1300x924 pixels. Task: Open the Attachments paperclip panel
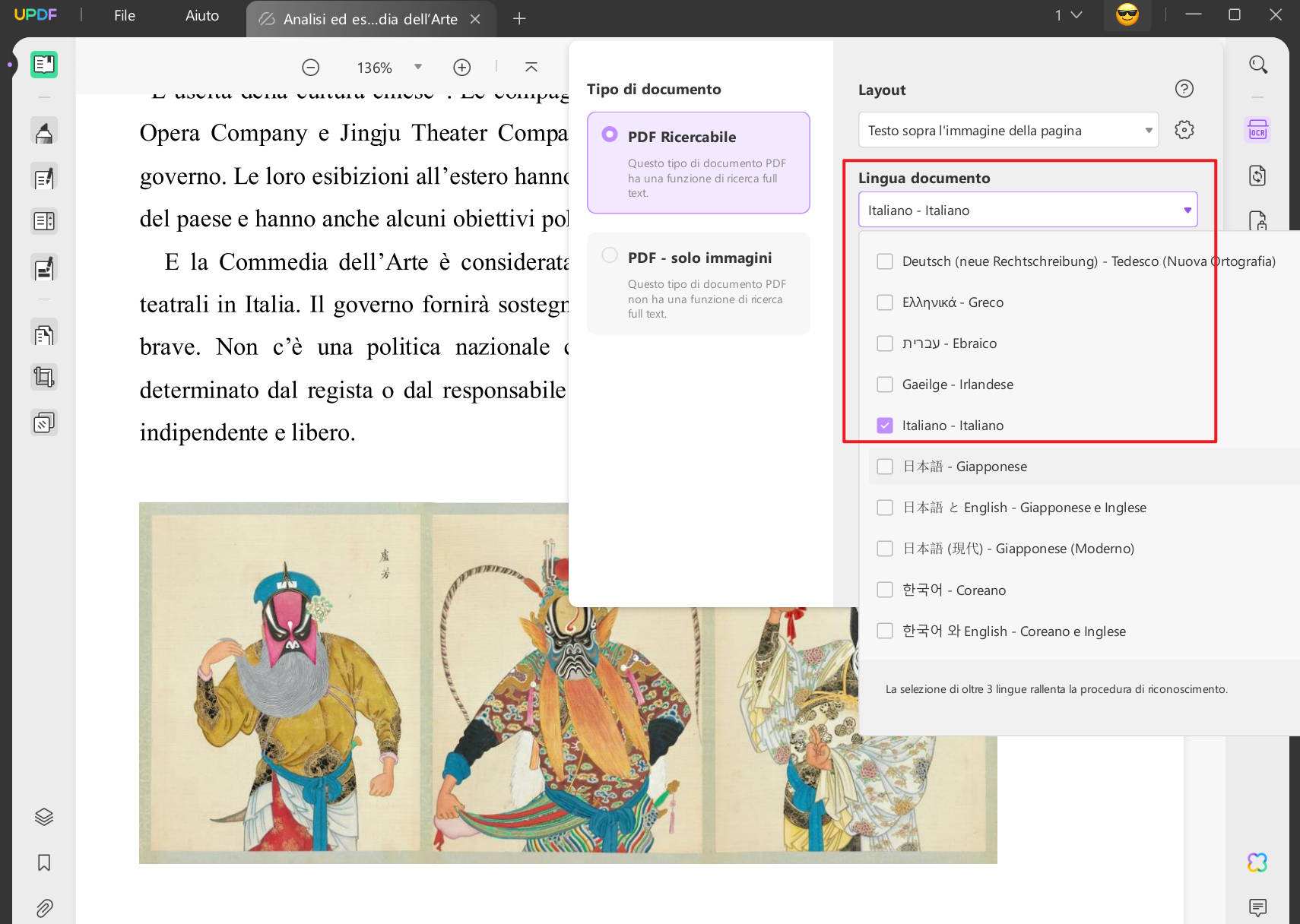(44, 908)
